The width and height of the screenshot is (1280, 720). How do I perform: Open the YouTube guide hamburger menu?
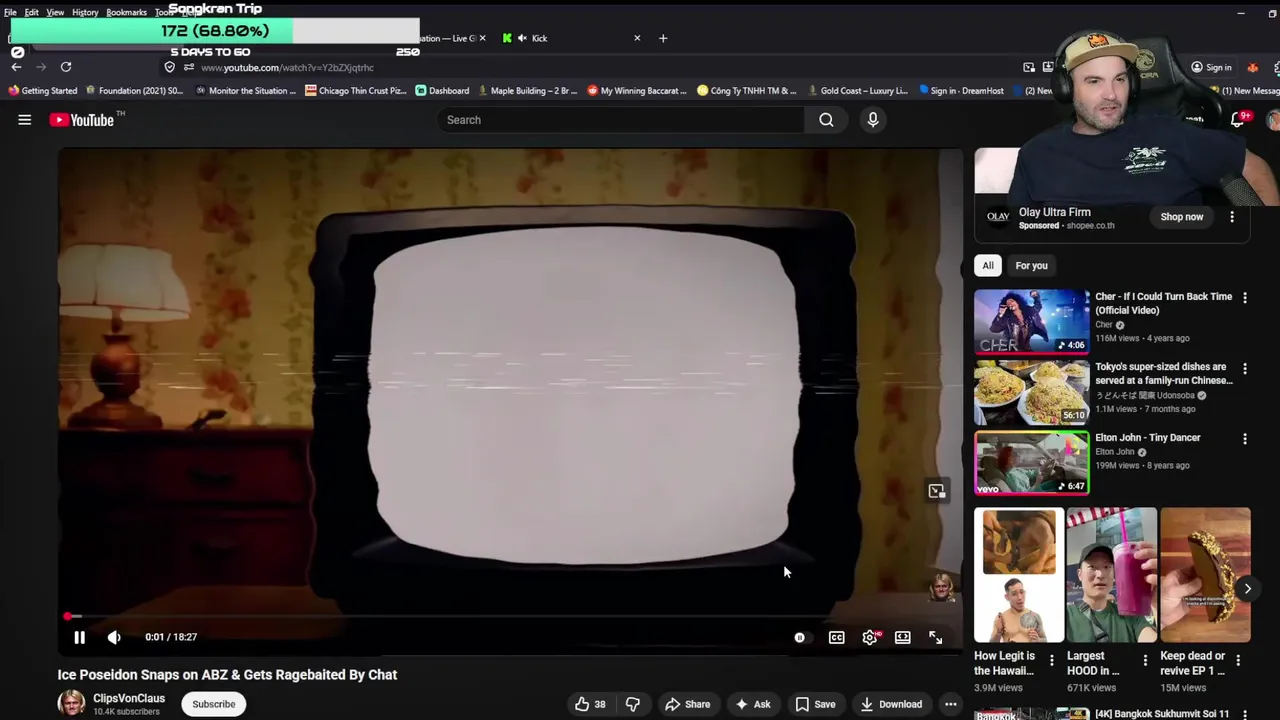pyautogui.click(x=25, y=120)
